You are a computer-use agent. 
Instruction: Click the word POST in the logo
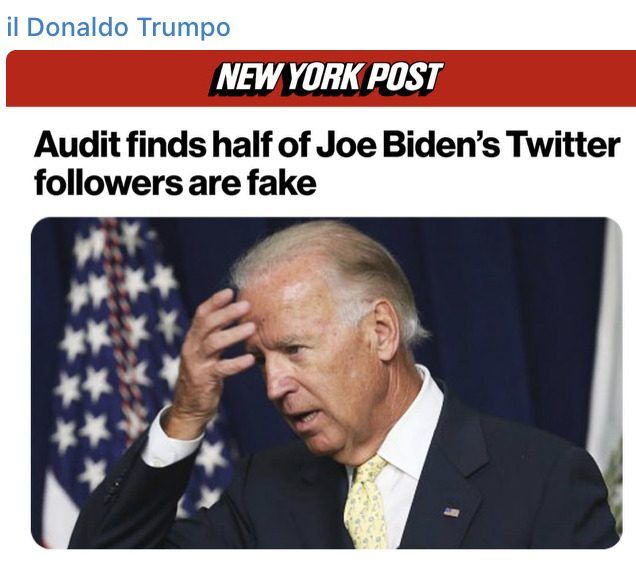(403, 79)
